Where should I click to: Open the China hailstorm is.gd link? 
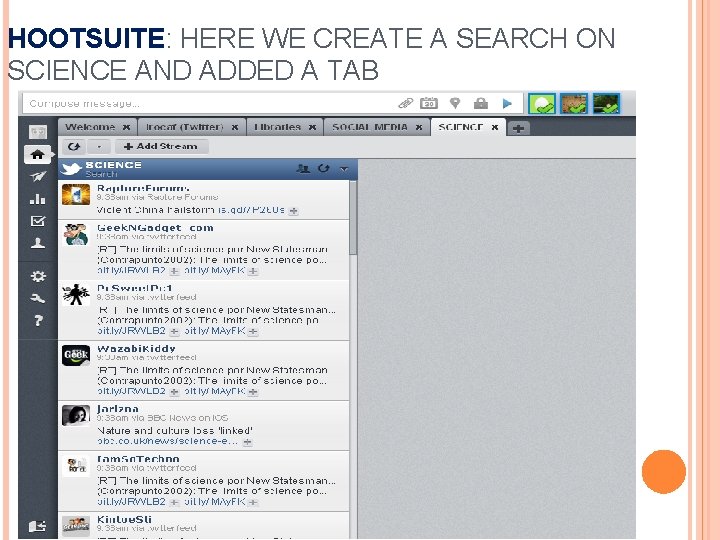click(x=251, y=210)
